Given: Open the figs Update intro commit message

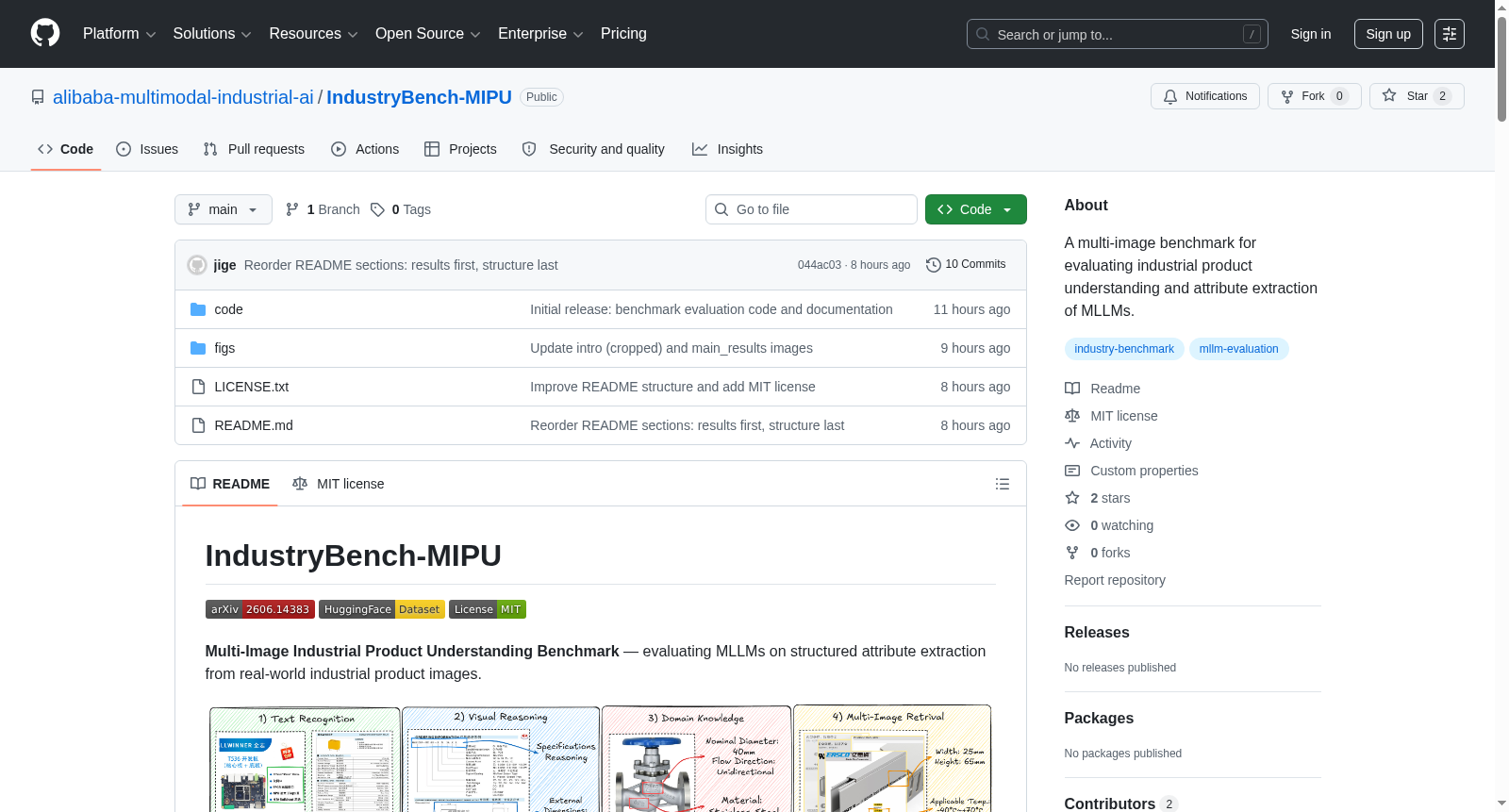Looking at the screenshot, I should pos(672,348).
